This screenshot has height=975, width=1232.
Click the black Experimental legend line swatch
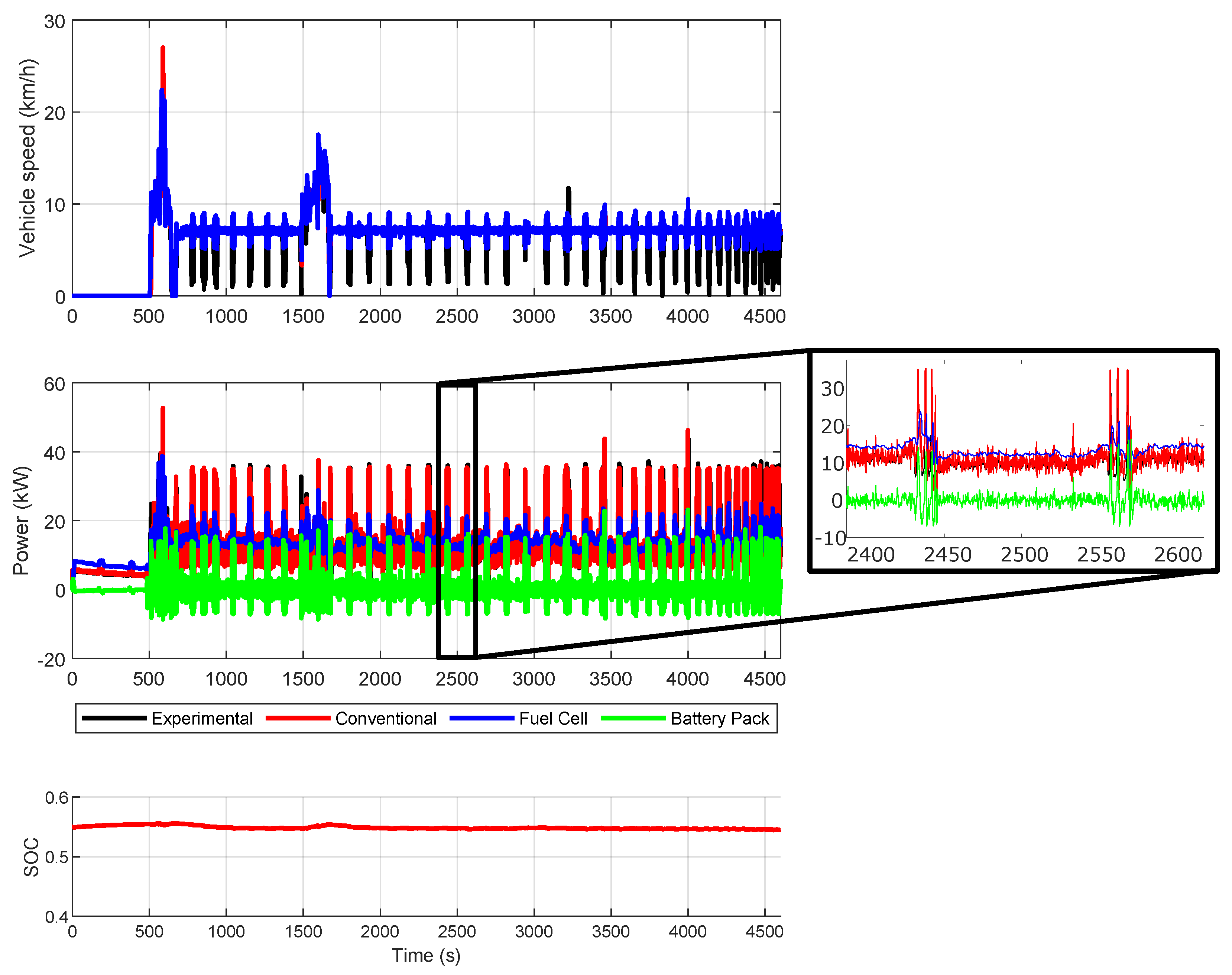tap(114, 718)
